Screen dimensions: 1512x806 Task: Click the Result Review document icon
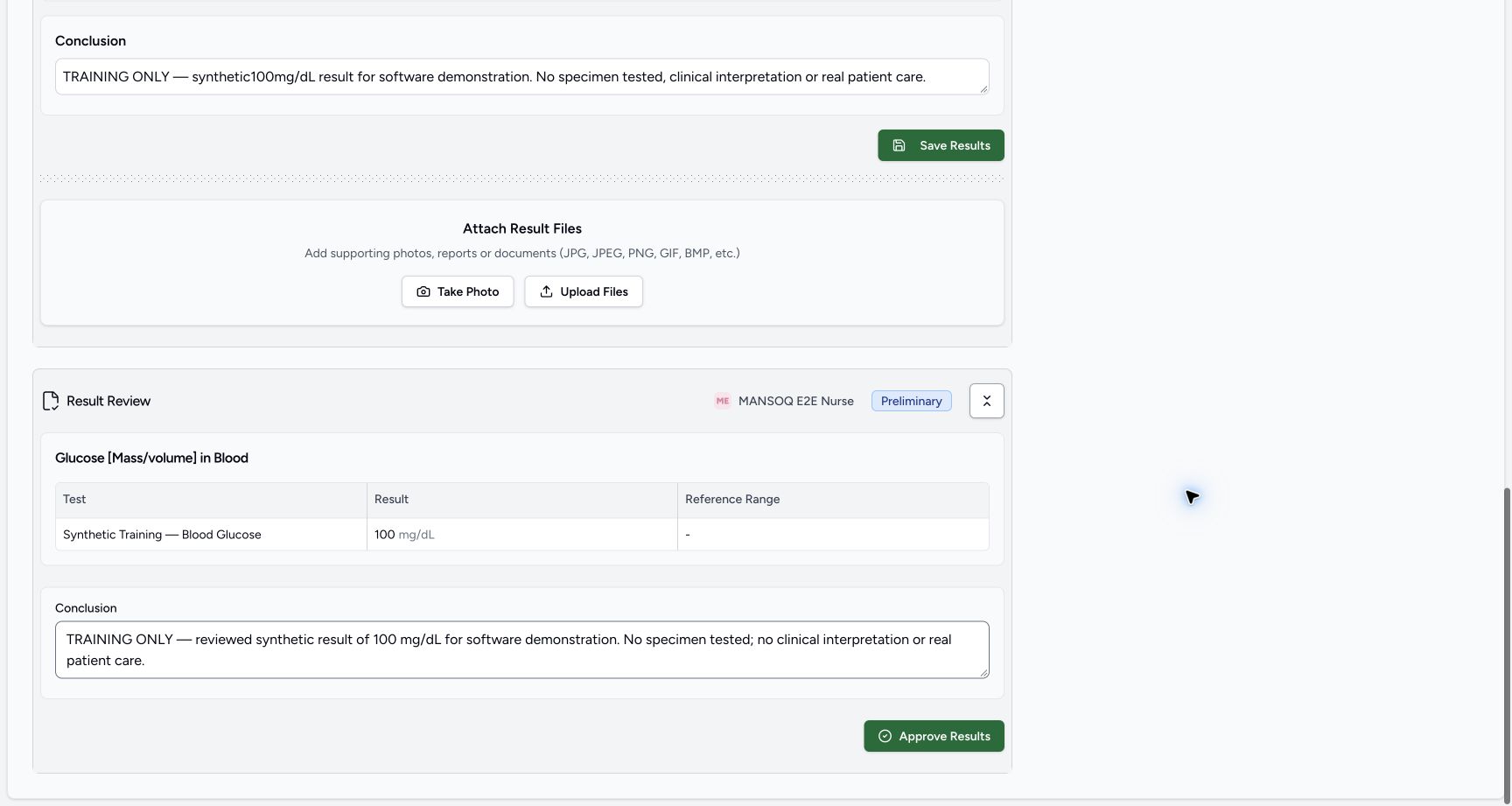(51, 401)
